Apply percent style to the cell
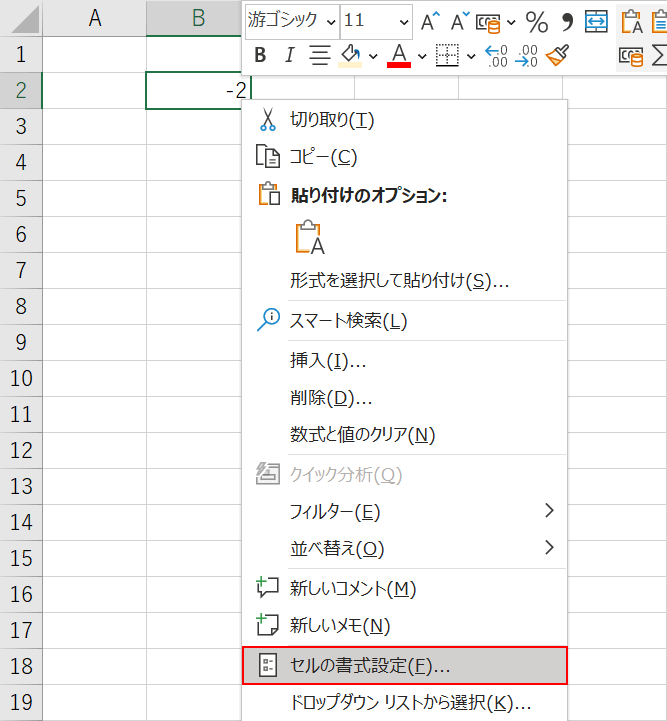The image size is (667, 721). 536,22
